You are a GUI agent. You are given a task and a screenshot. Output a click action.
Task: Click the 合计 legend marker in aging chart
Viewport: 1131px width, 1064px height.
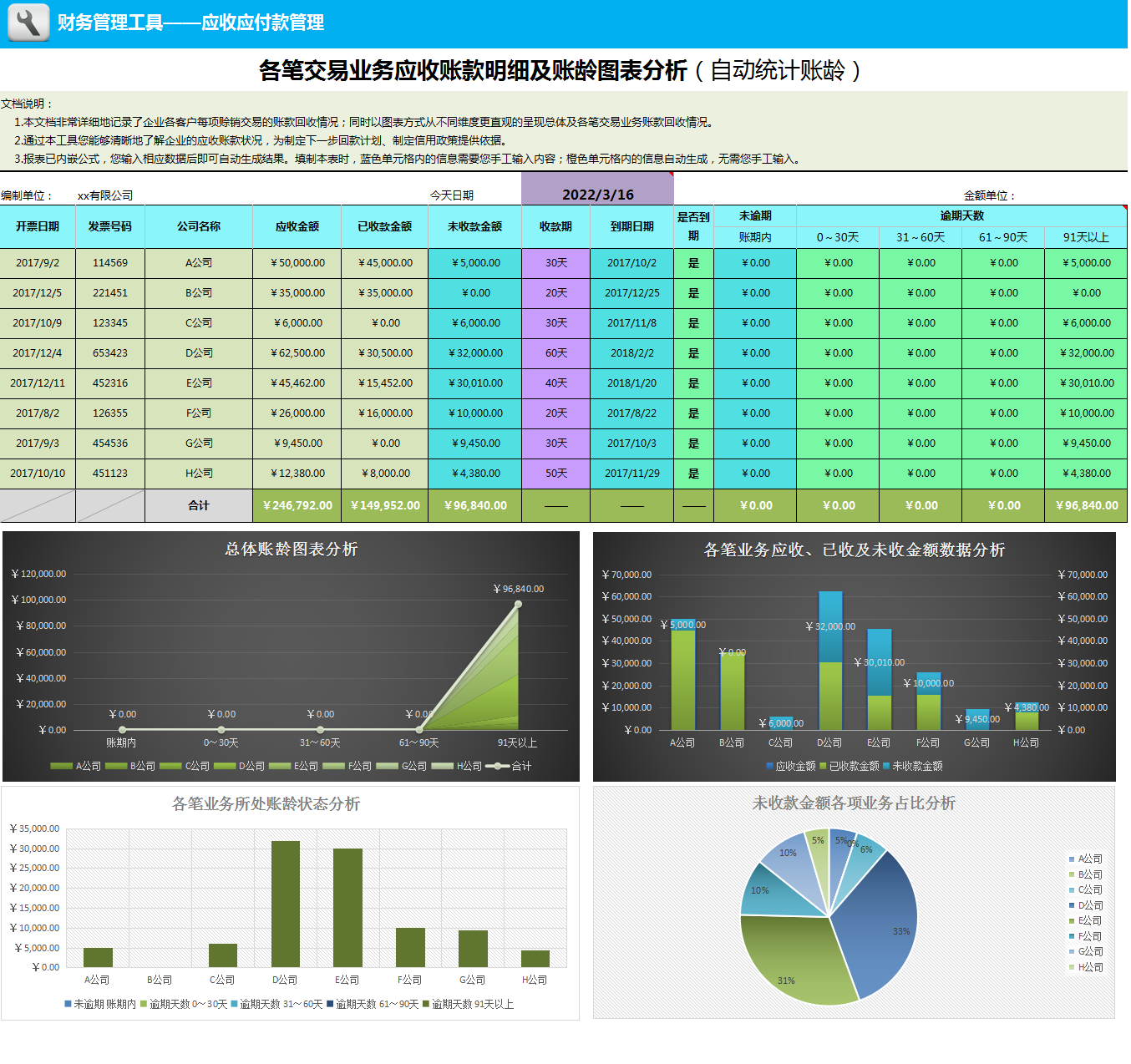498,766
